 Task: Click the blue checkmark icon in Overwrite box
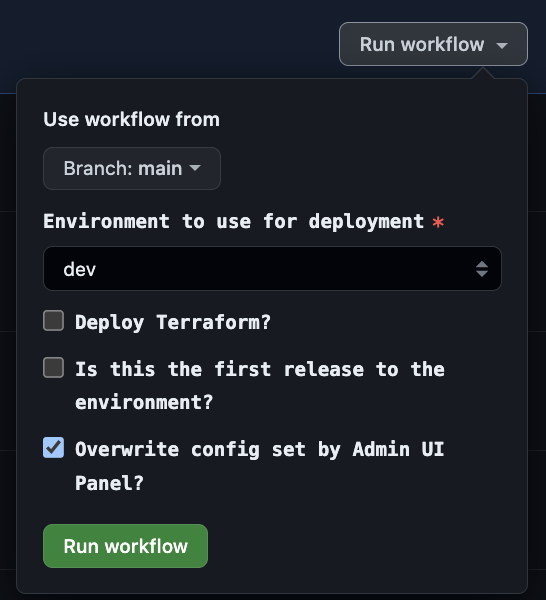(54, 447)
